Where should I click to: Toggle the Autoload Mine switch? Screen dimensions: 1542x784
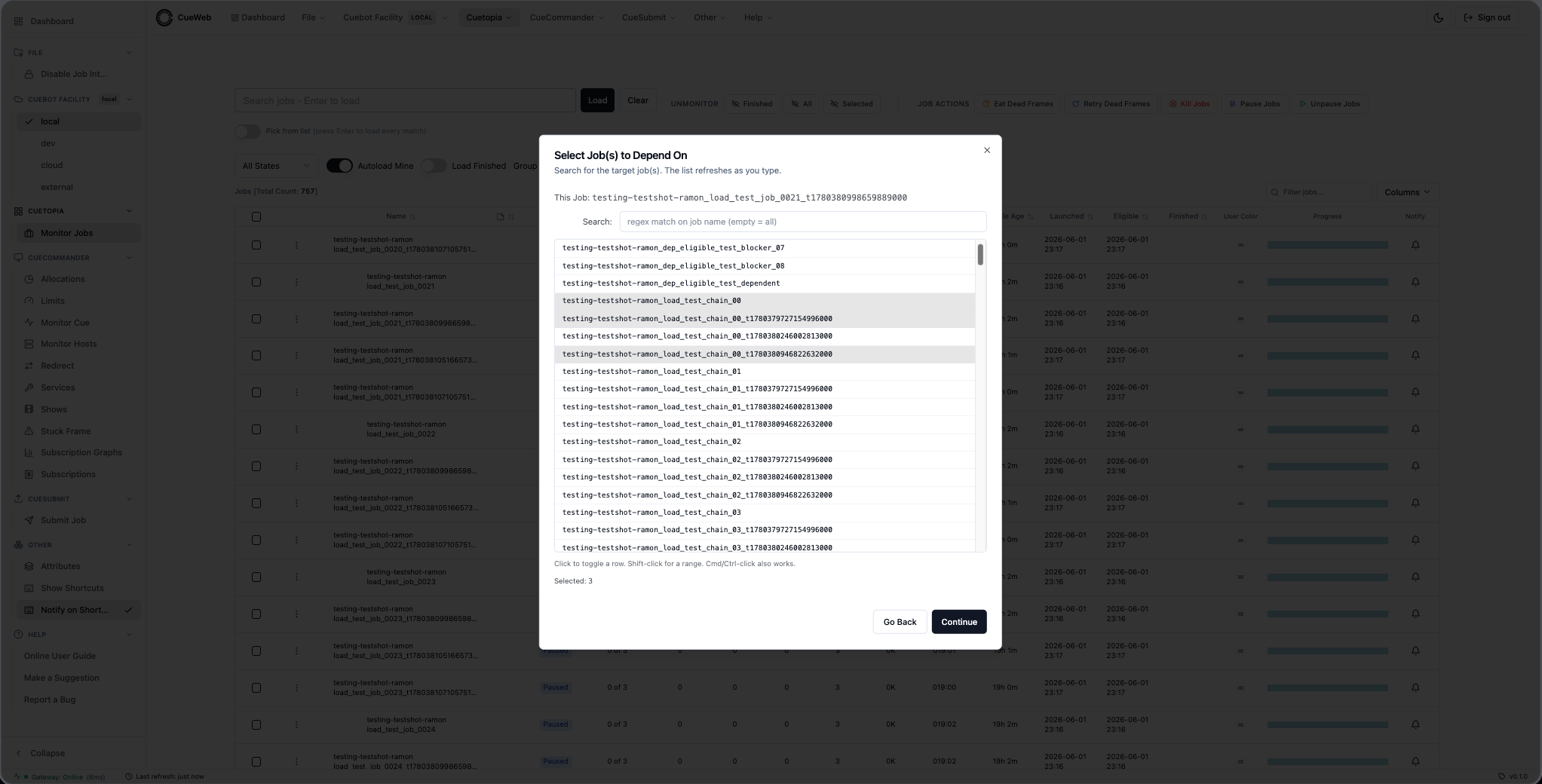pyautogui.click(x=339, y=166)
